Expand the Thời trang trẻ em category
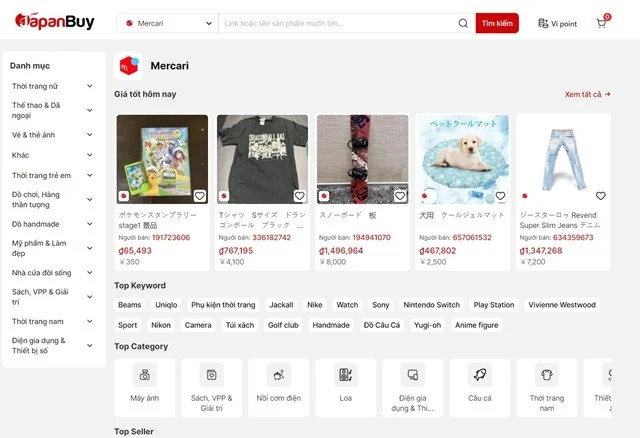640x438 pixels. pos(90,175)
